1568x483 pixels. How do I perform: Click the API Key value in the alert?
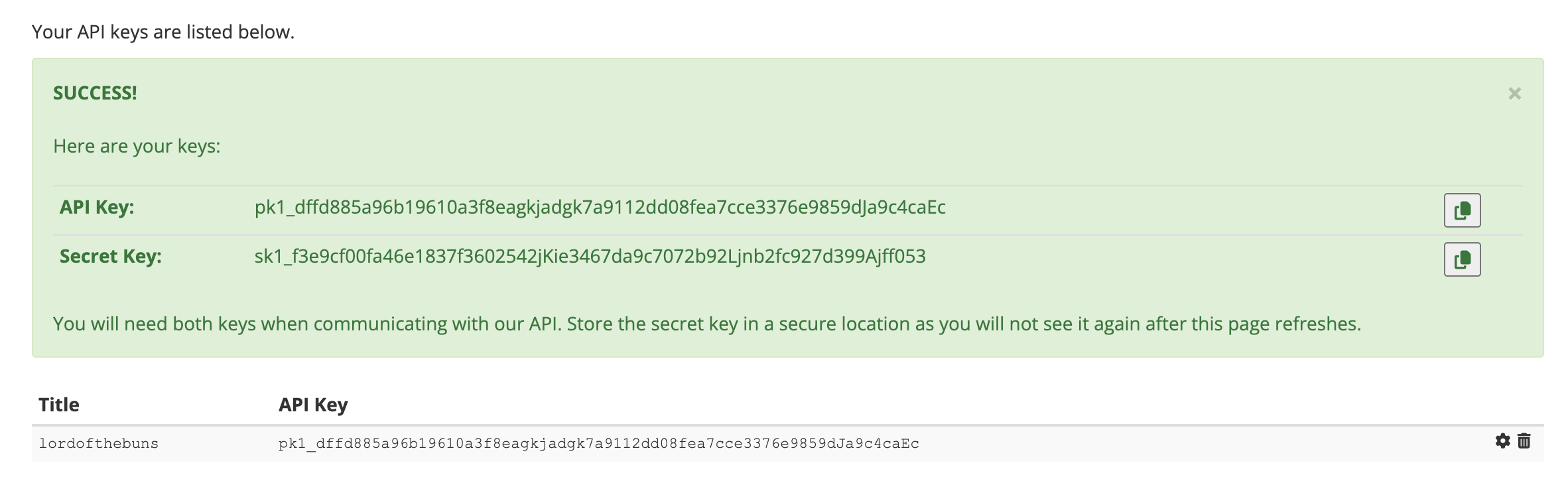point(598,207)
